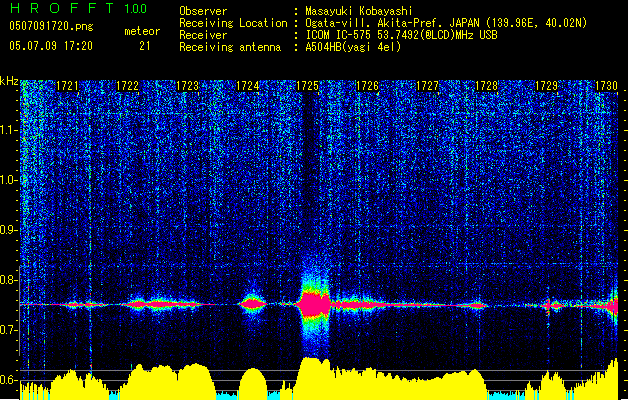Click the date stamp 05.07.09 17:20

click(x=51, y=46)
